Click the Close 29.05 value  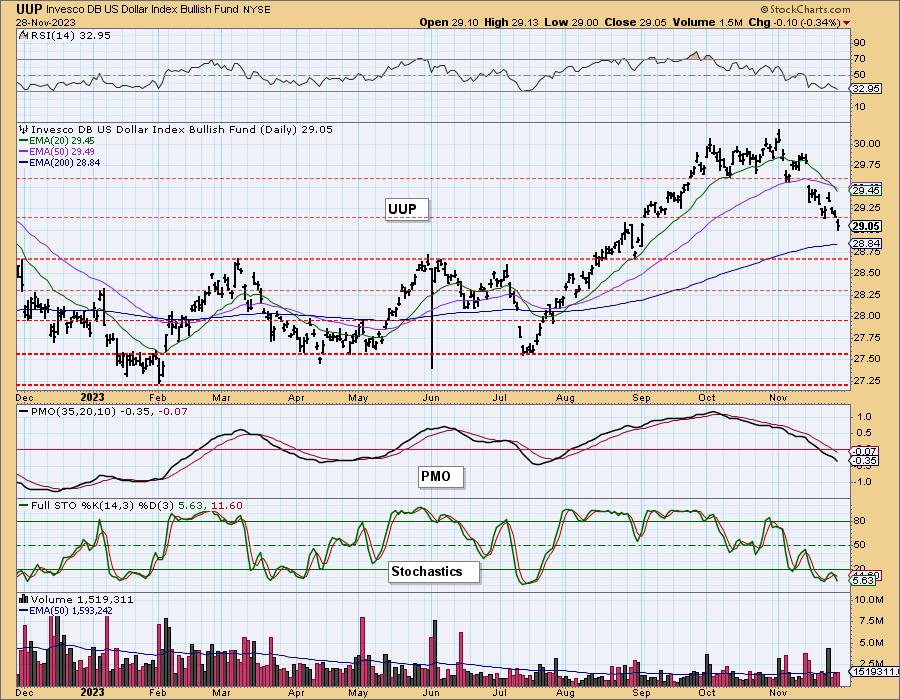click(635, 22)
